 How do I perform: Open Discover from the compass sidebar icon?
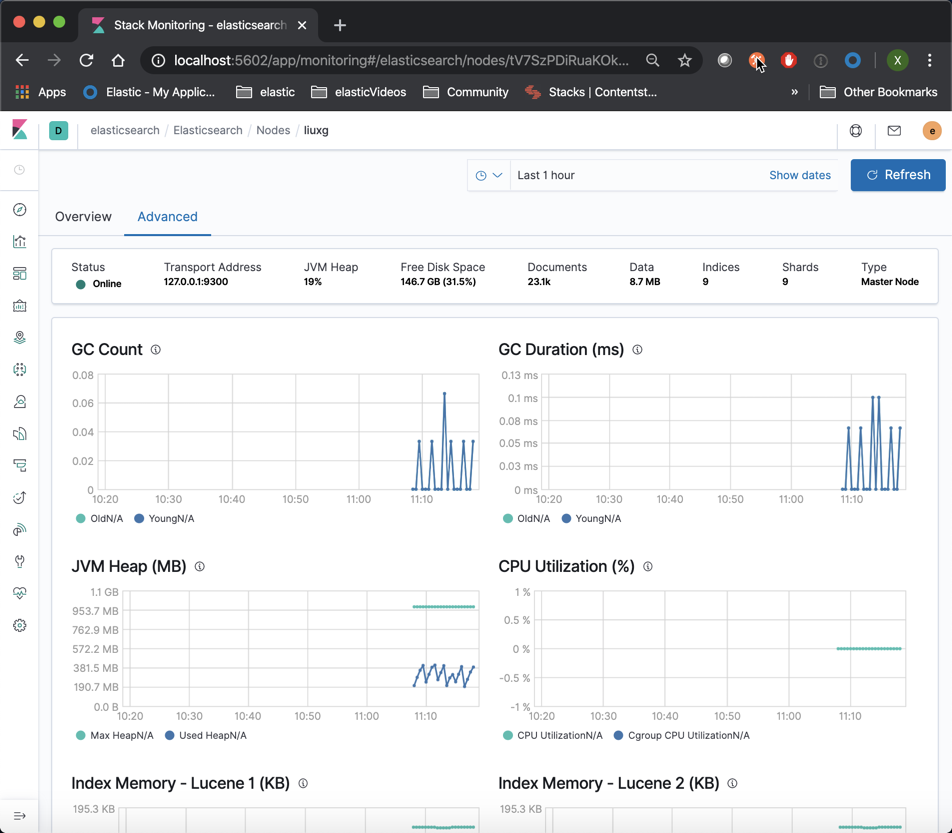[19, 209]
